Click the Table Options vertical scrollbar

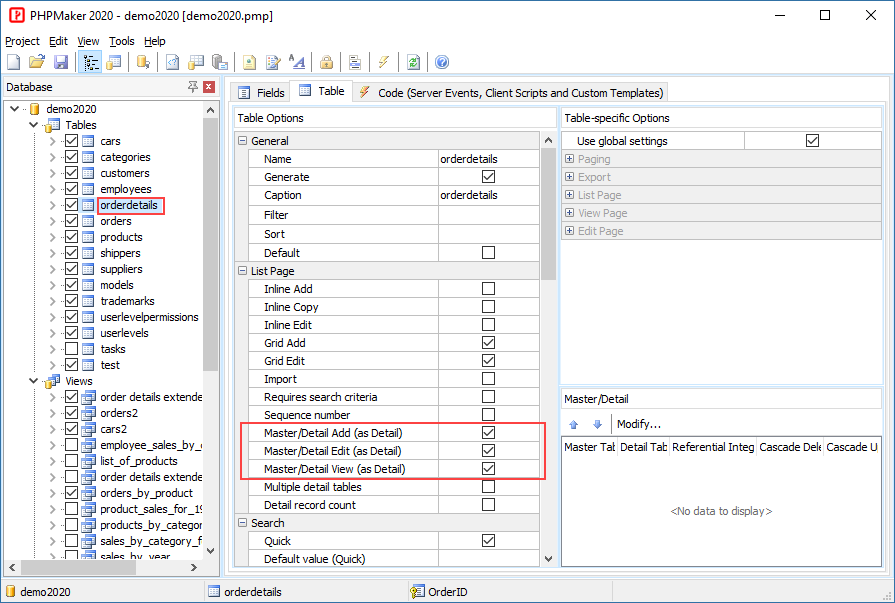pyautogui.click(x=548, y=400)
